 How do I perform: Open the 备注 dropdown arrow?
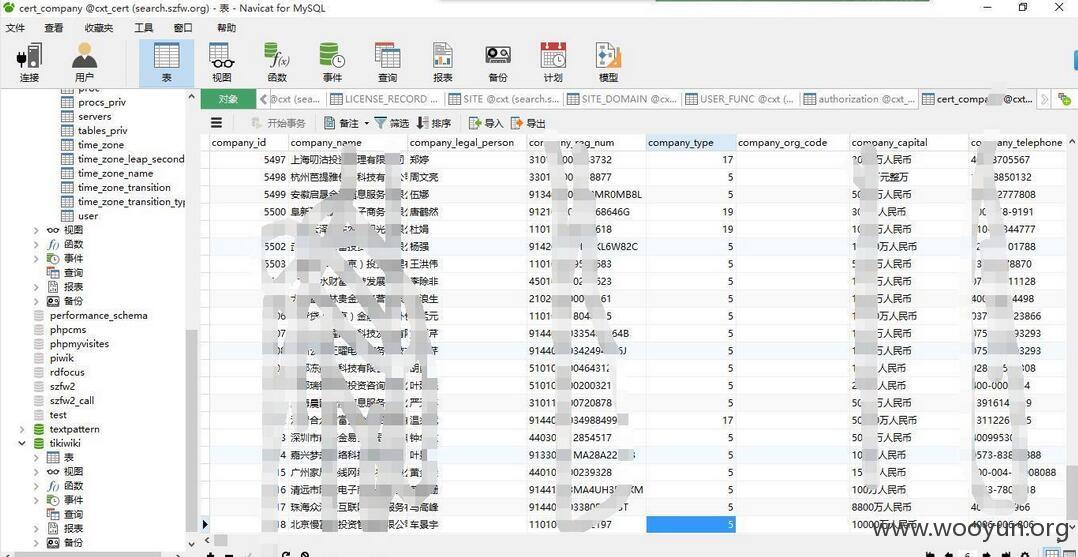click(x=366, y=123)
